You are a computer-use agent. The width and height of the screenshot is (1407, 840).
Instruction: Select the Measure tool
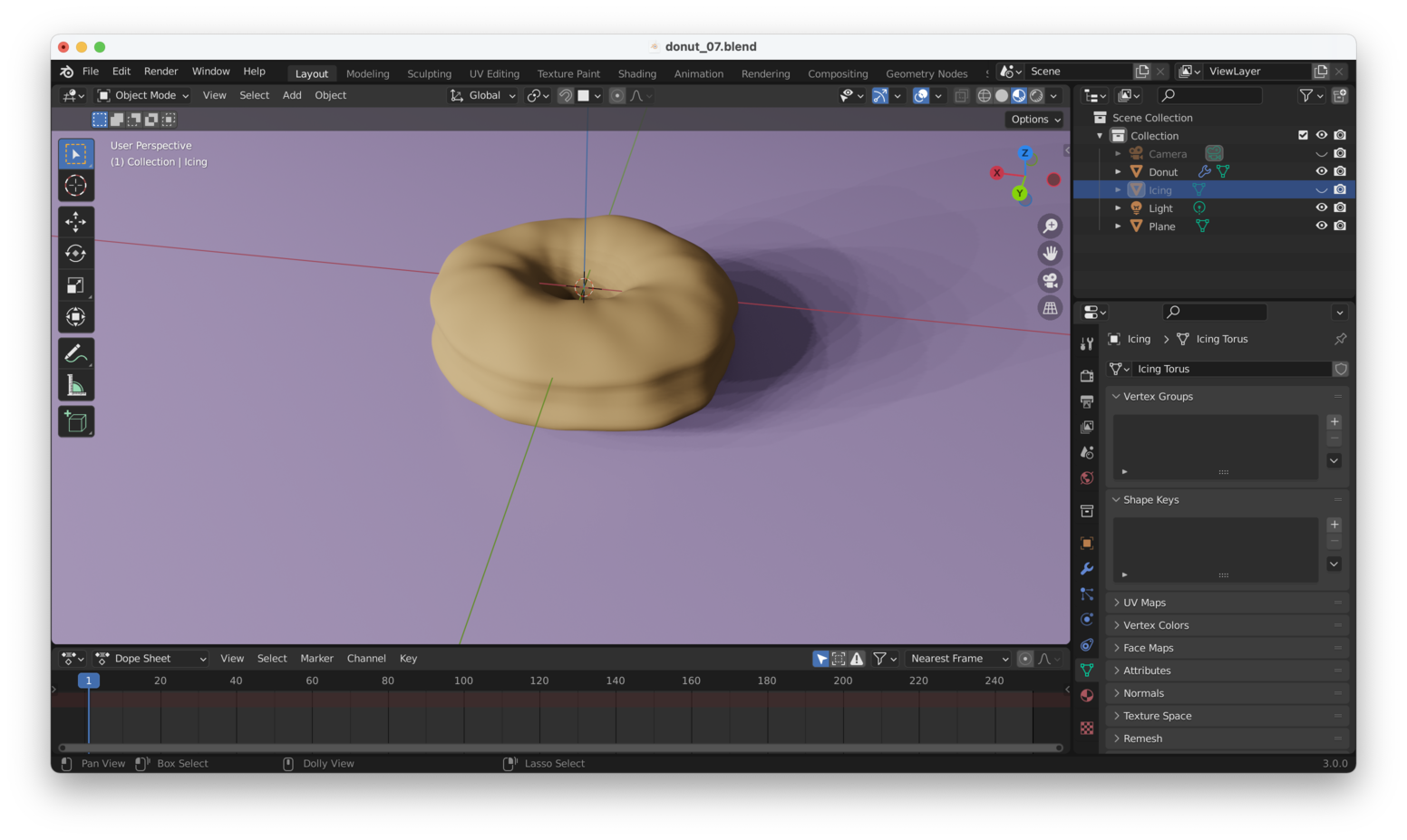[x=76, y=387]
